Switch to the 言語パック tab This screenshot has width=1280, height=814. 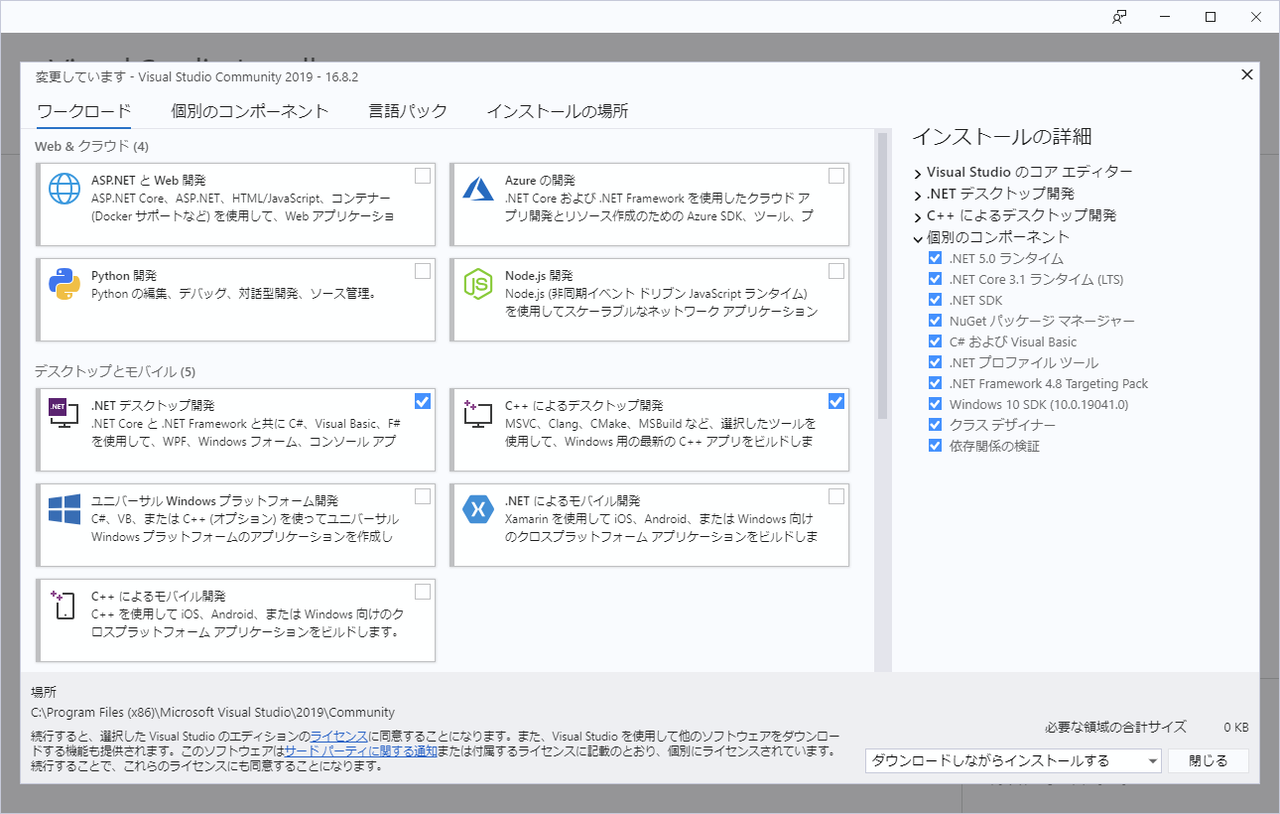[x=407, y=111]
